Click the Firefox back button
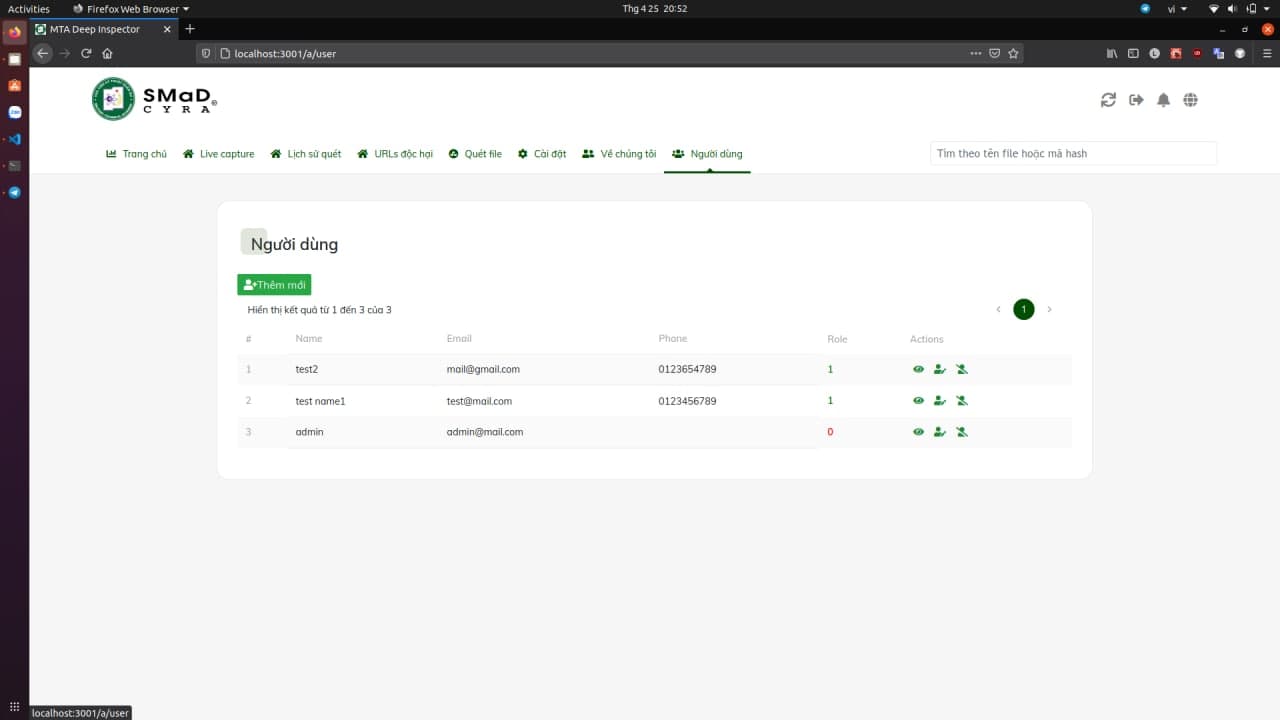1280x720 pixels. [x=43, y=53]
